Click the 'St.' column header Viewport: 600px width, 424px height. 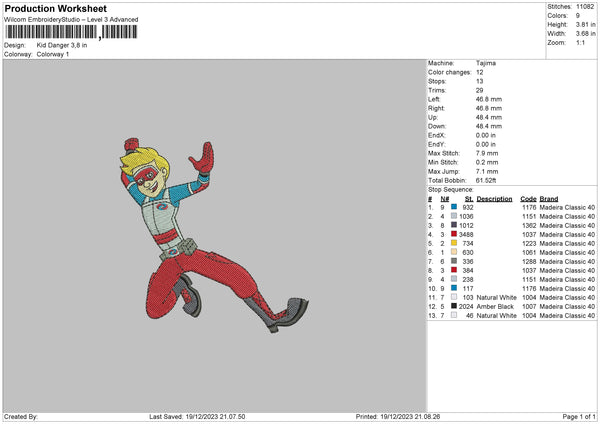pyautogui.click(x=469, y=199)
